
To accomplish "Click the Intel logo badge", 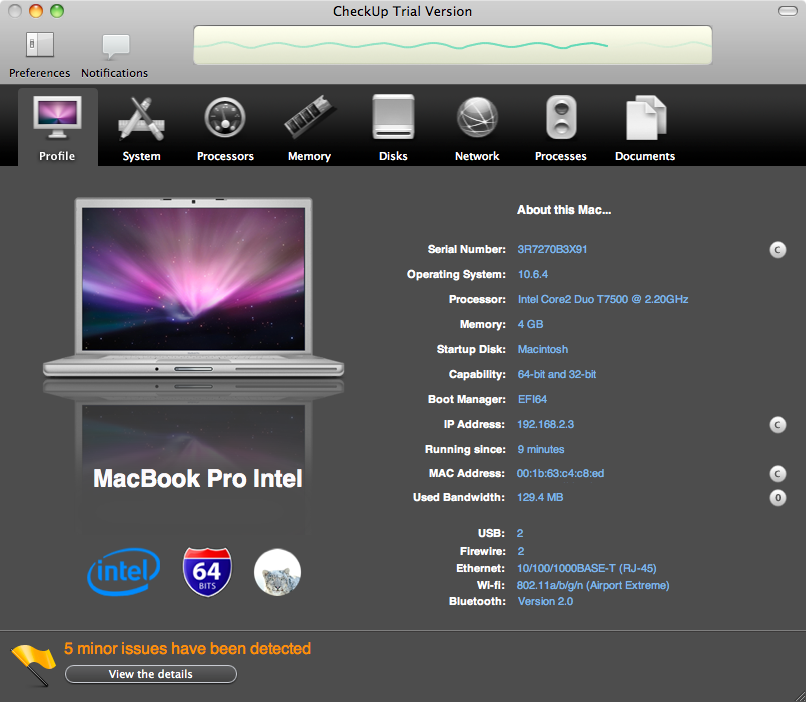I will click(124, 571).
